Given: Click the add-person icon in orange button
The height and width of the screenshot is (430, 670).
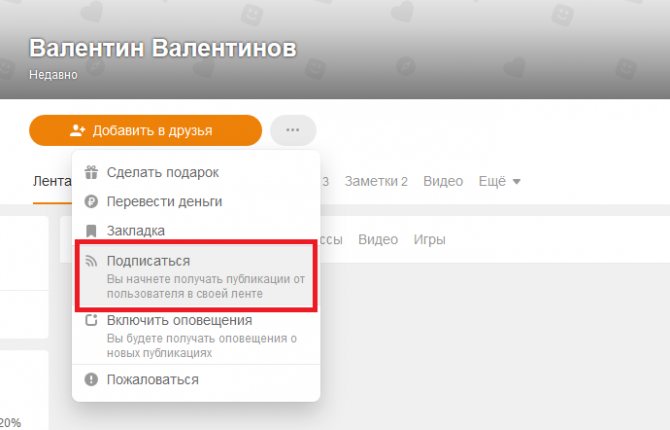Looking at the screenshot, I should pyautogui.click(x=77, y=130).
